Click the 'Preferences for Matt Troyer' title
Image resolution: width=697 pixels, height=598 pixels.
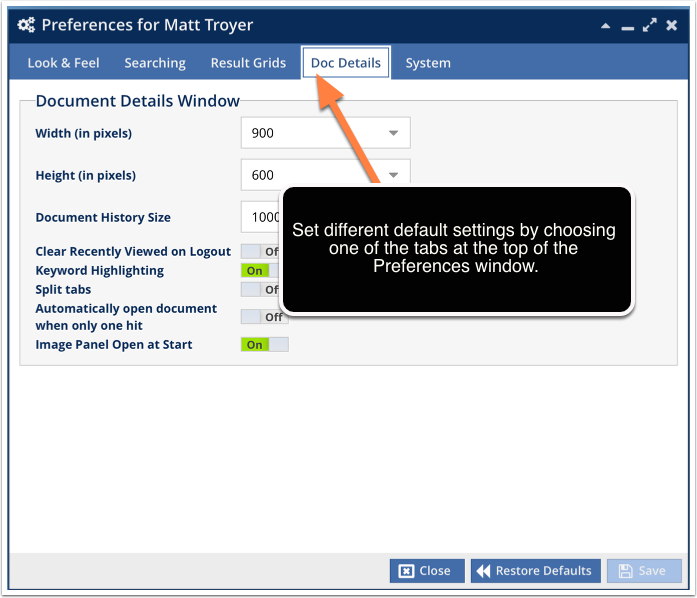click(147, 25)
